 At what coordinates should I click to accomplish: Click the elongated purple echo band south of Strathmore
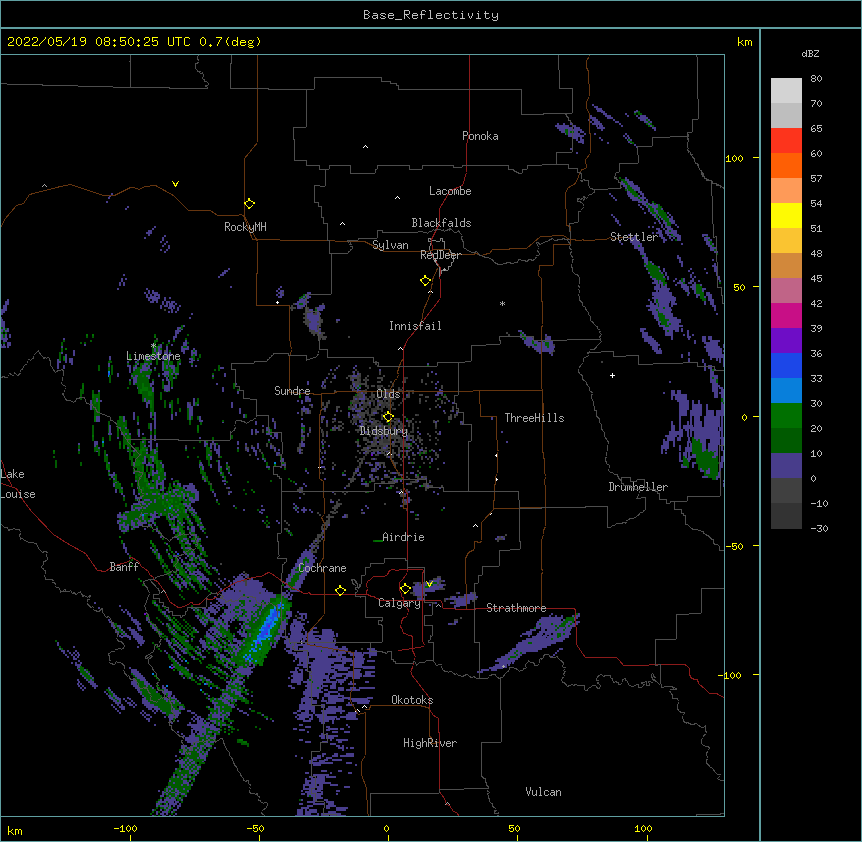pos(529,643)
